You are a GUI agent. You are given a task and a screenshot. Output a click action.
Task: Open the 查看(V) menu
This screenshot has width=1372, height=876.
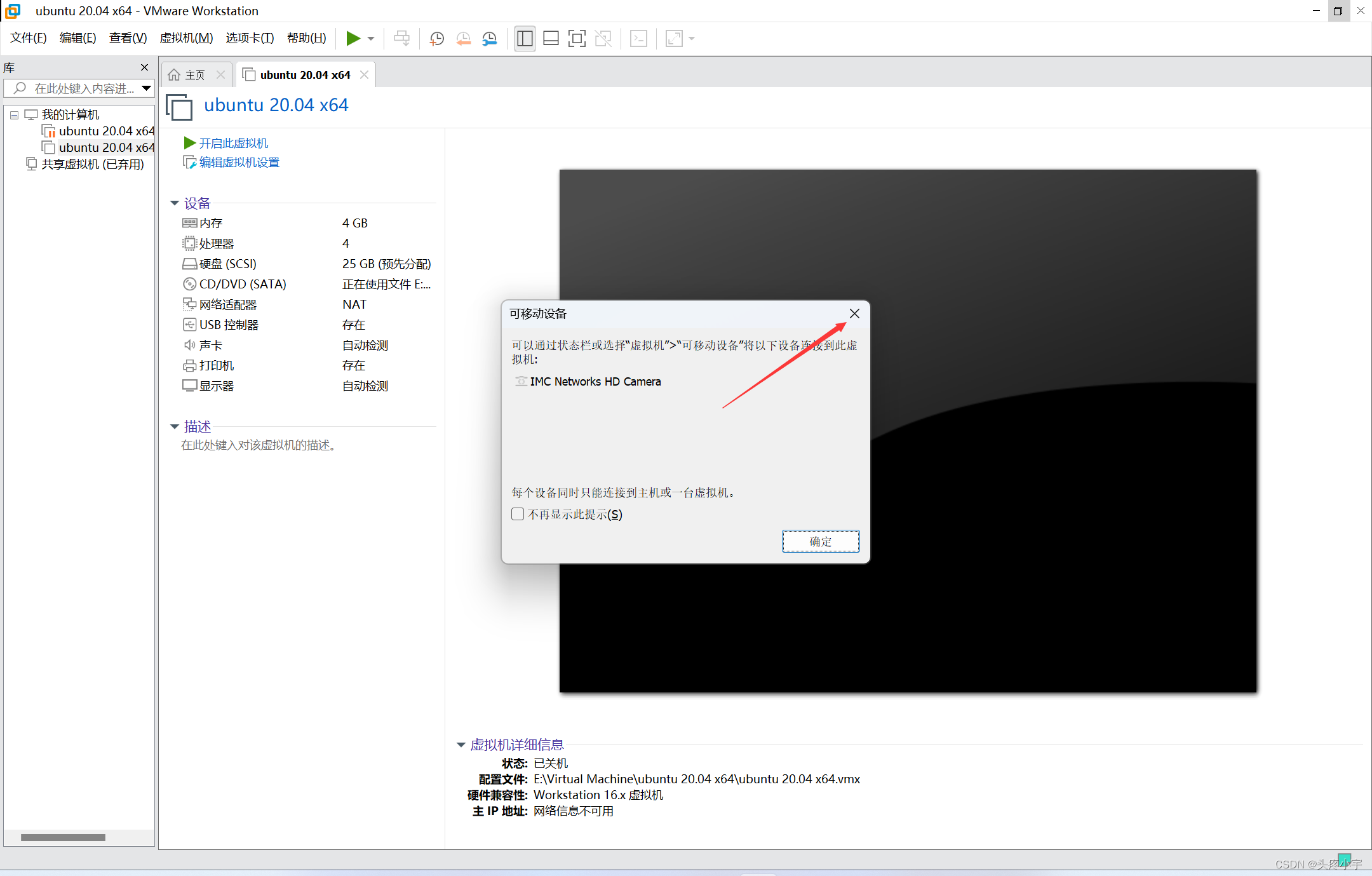[128, 38]
